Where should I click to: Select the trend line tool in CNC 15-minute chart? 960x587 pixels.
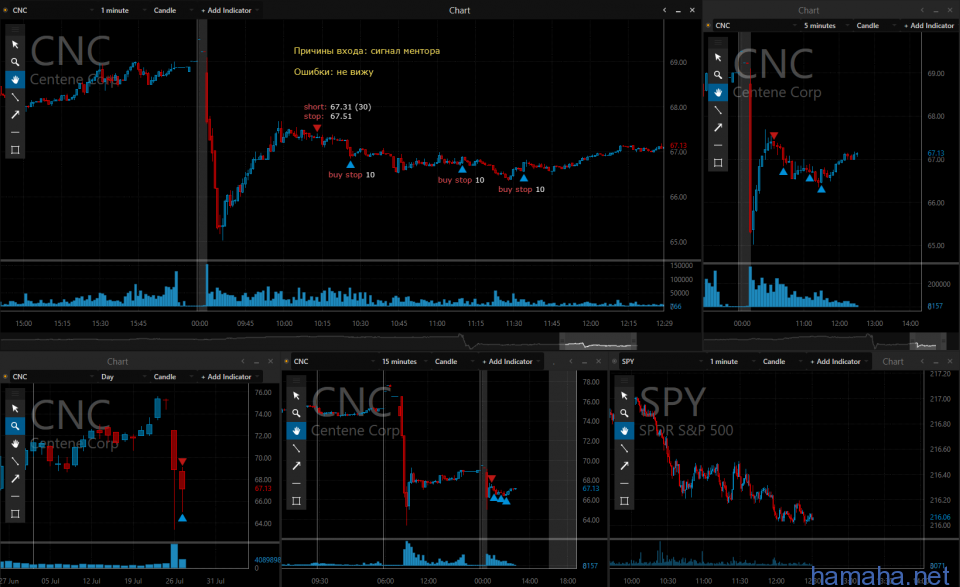[x=296, y=449]
